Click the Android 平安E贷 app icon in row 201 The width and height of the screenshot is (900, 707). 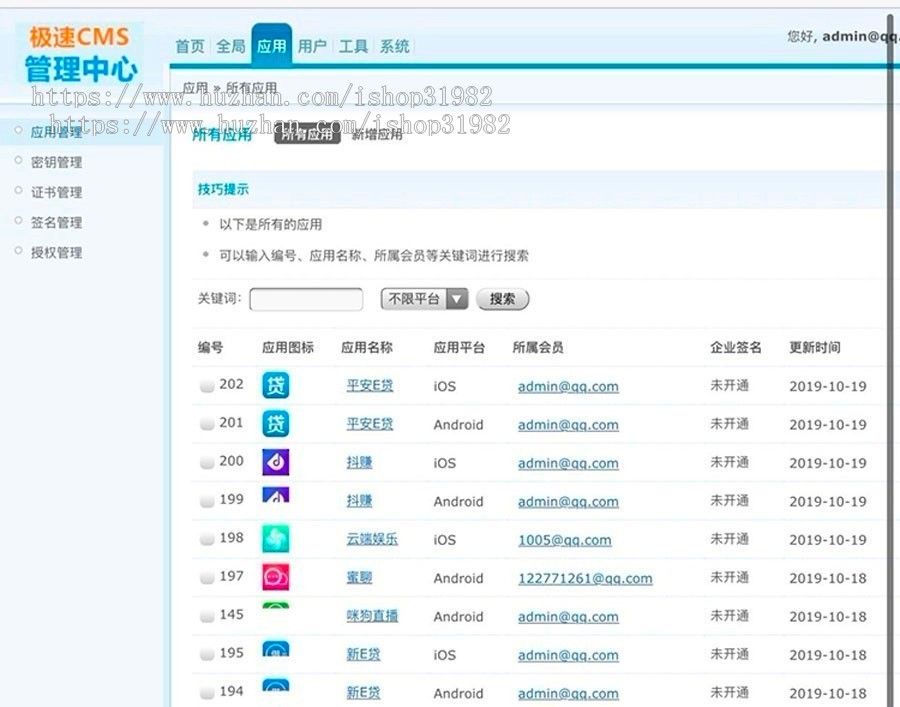click(x=275, y=423)
